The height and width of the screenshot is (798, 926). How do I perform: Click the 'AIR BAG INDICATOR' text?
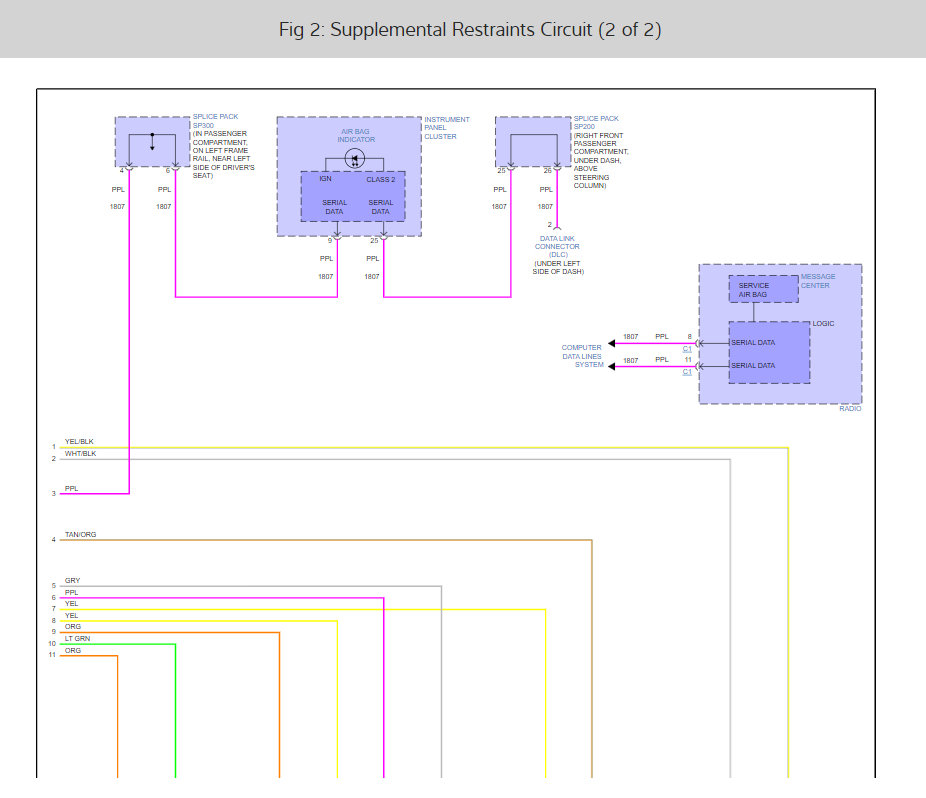point(356,136)
